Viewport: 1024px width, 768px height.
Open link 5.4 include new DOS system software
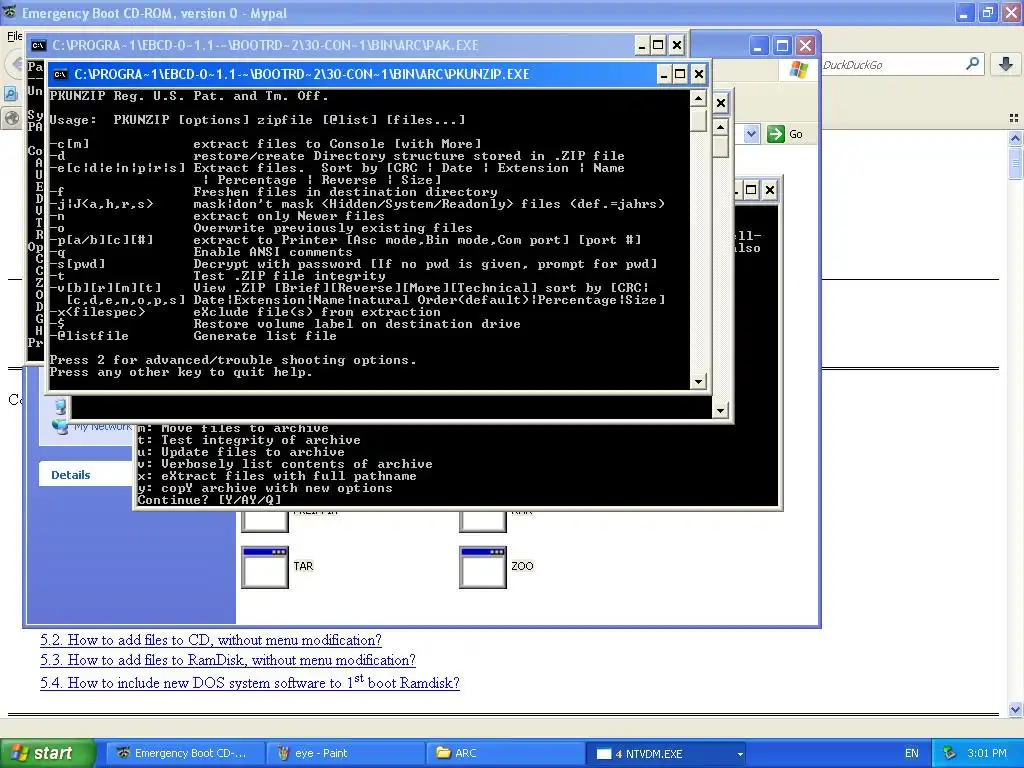(x=249, y=682)
